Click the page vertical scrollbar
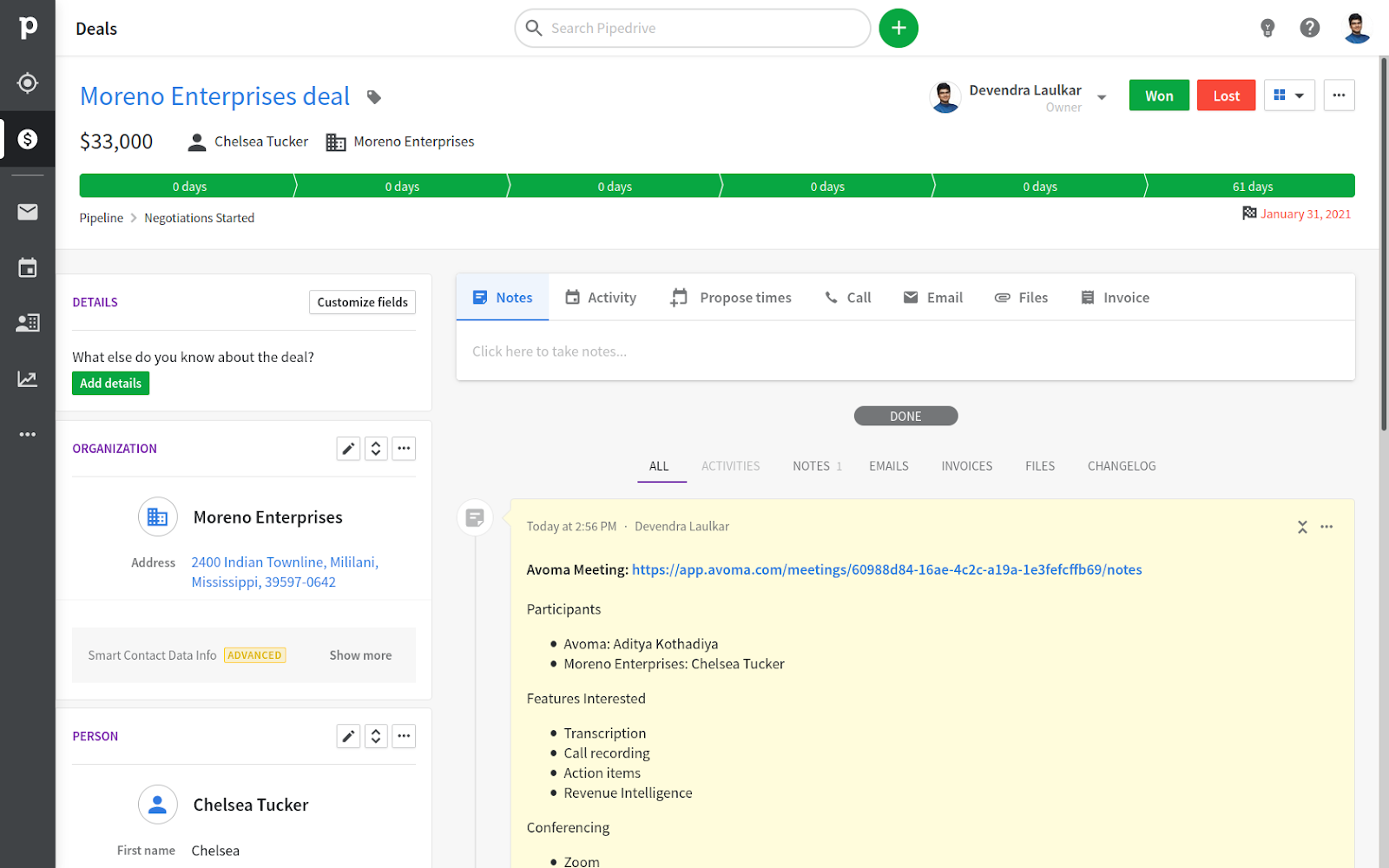The width and height of the screenshot is (1389, 868). pos(1384,243)
